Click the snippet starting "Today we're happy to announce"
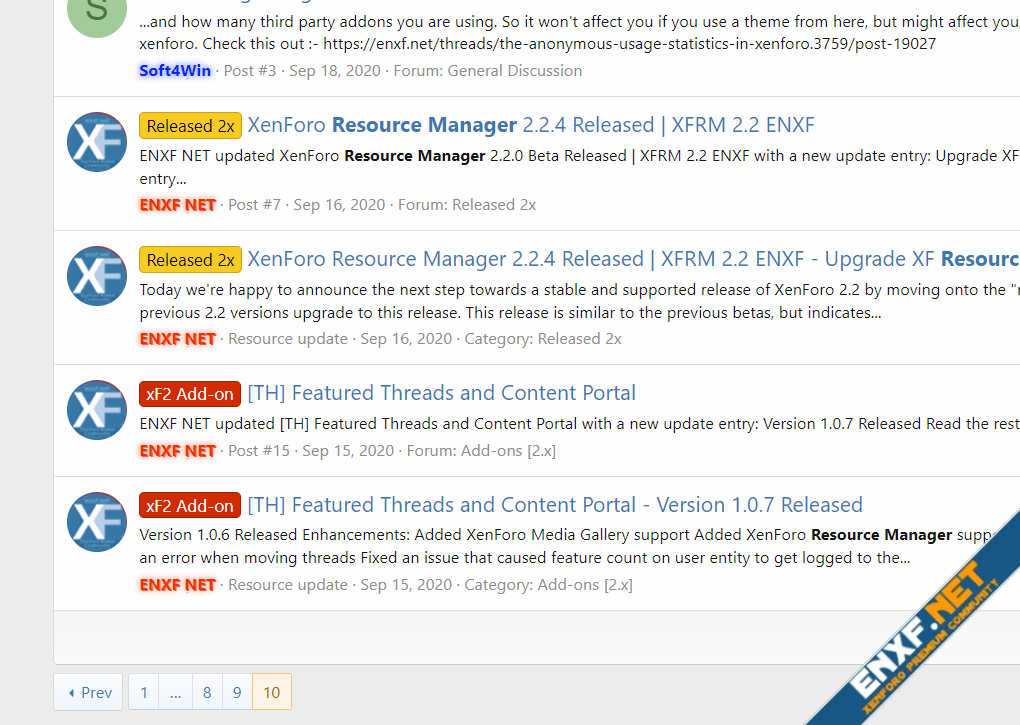 580,301
